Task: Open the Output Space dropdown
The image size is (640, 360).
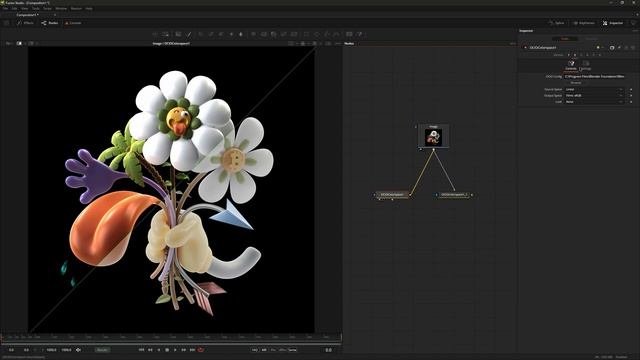Action: coord(594,96)
